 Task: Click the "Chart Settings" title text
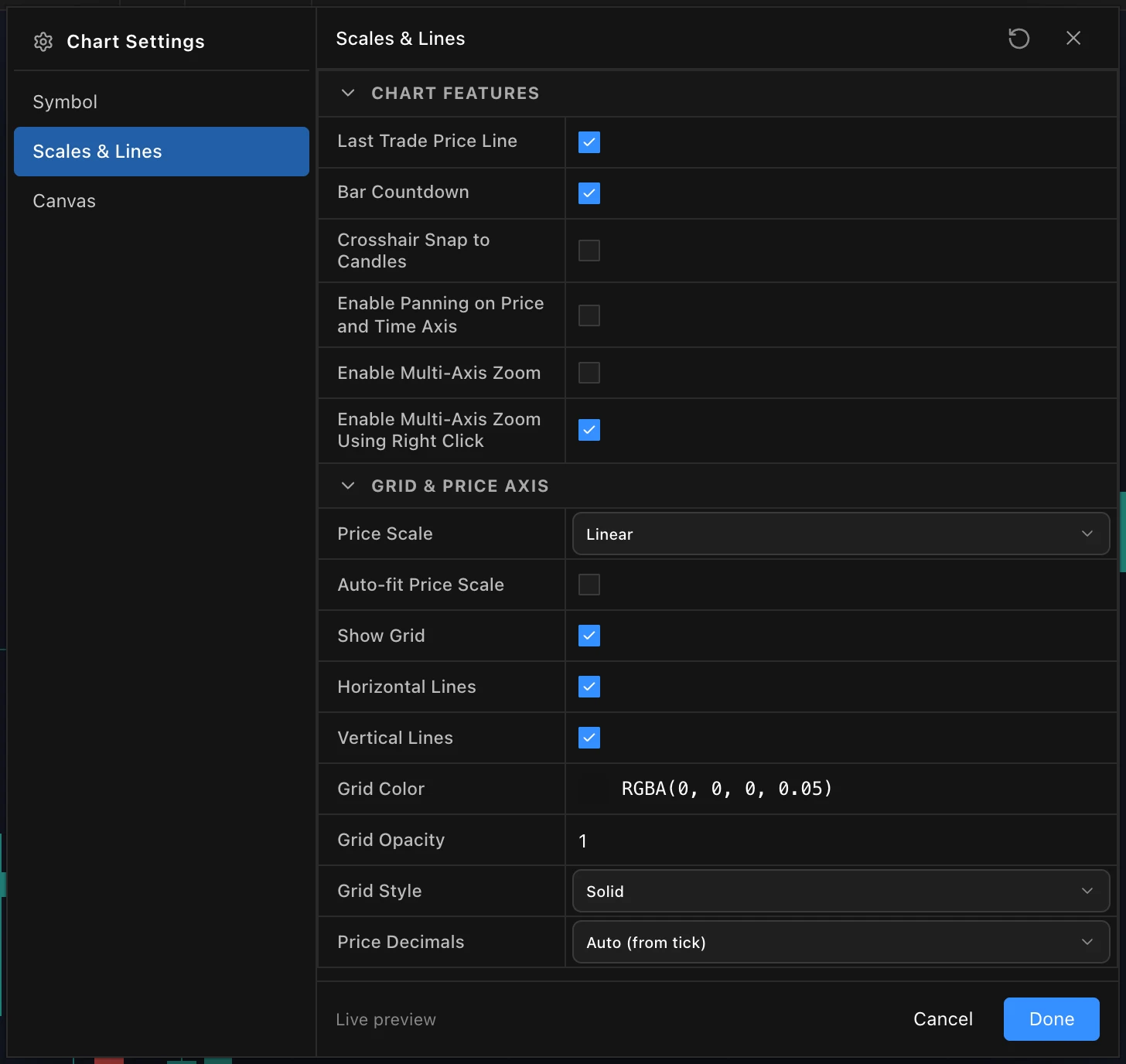(136, 42)
